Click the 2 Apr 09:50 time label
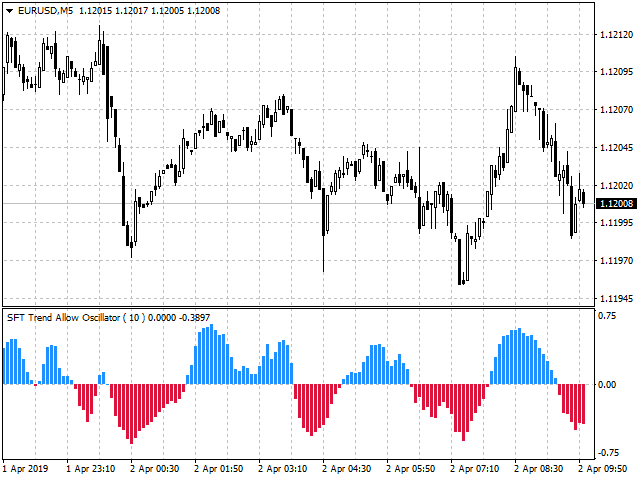 (603, 469)
